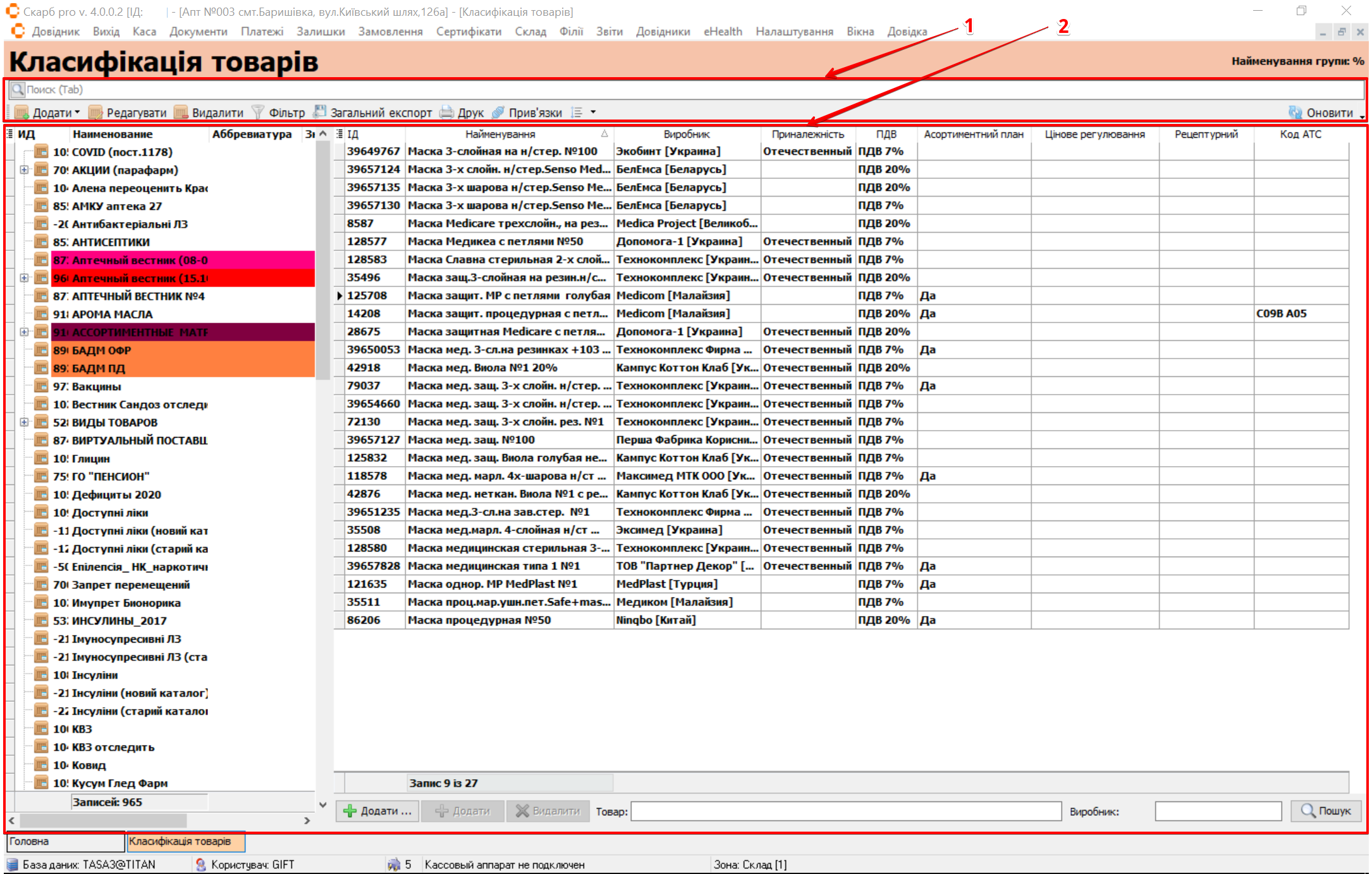The height and width of the screenshot is (874, 1372).
Task: Sort by the Найменування column header
Action: tap(500, 134)
